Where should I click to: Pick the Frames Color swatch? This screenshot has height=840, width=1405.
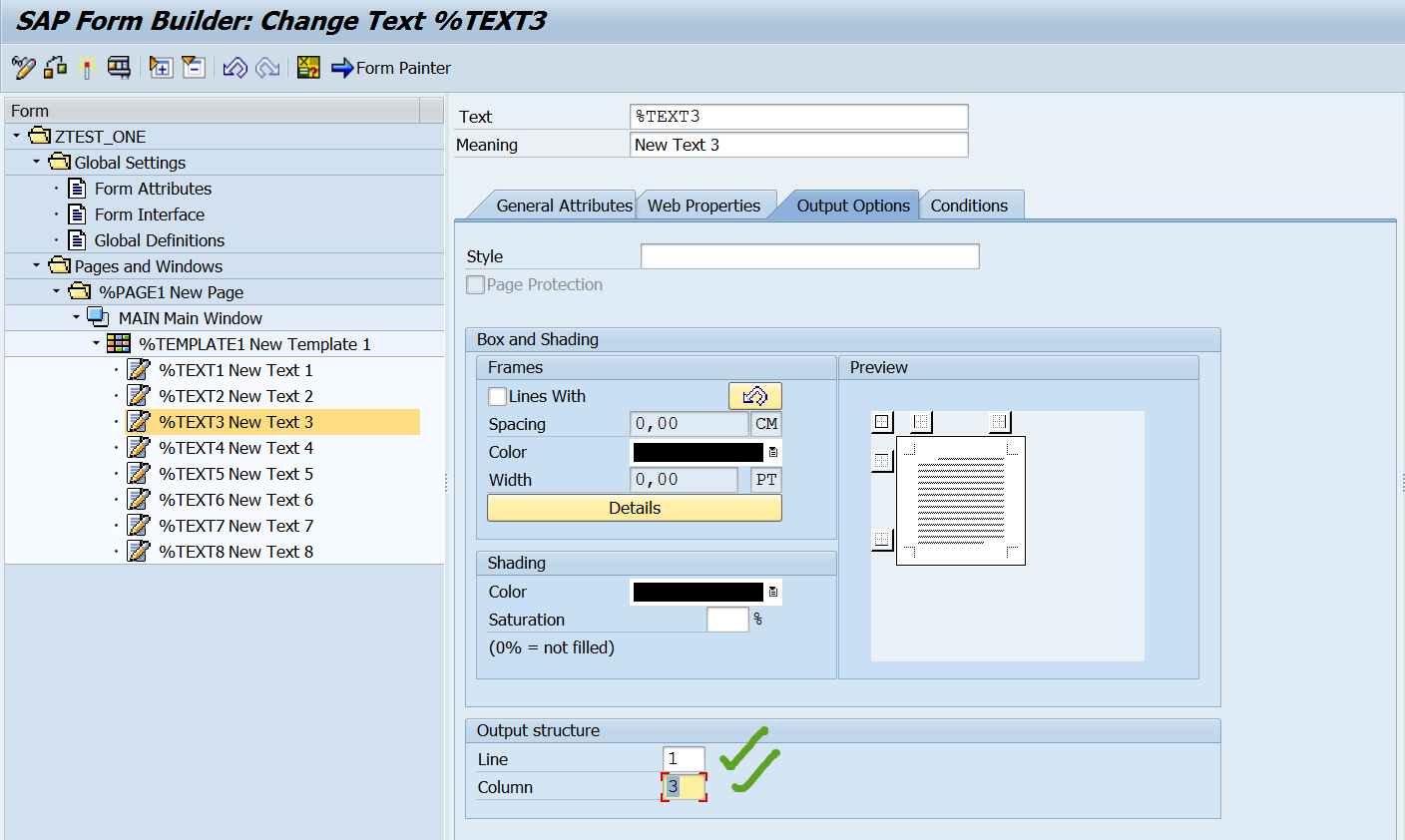coord(698,452)
